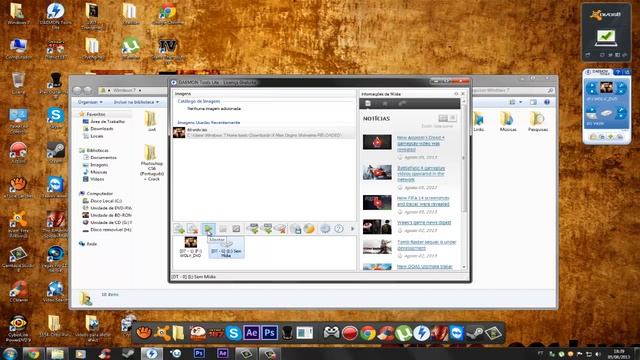
Task: Select the WOLV_DVD virtual drive
Action: point(191,247)
